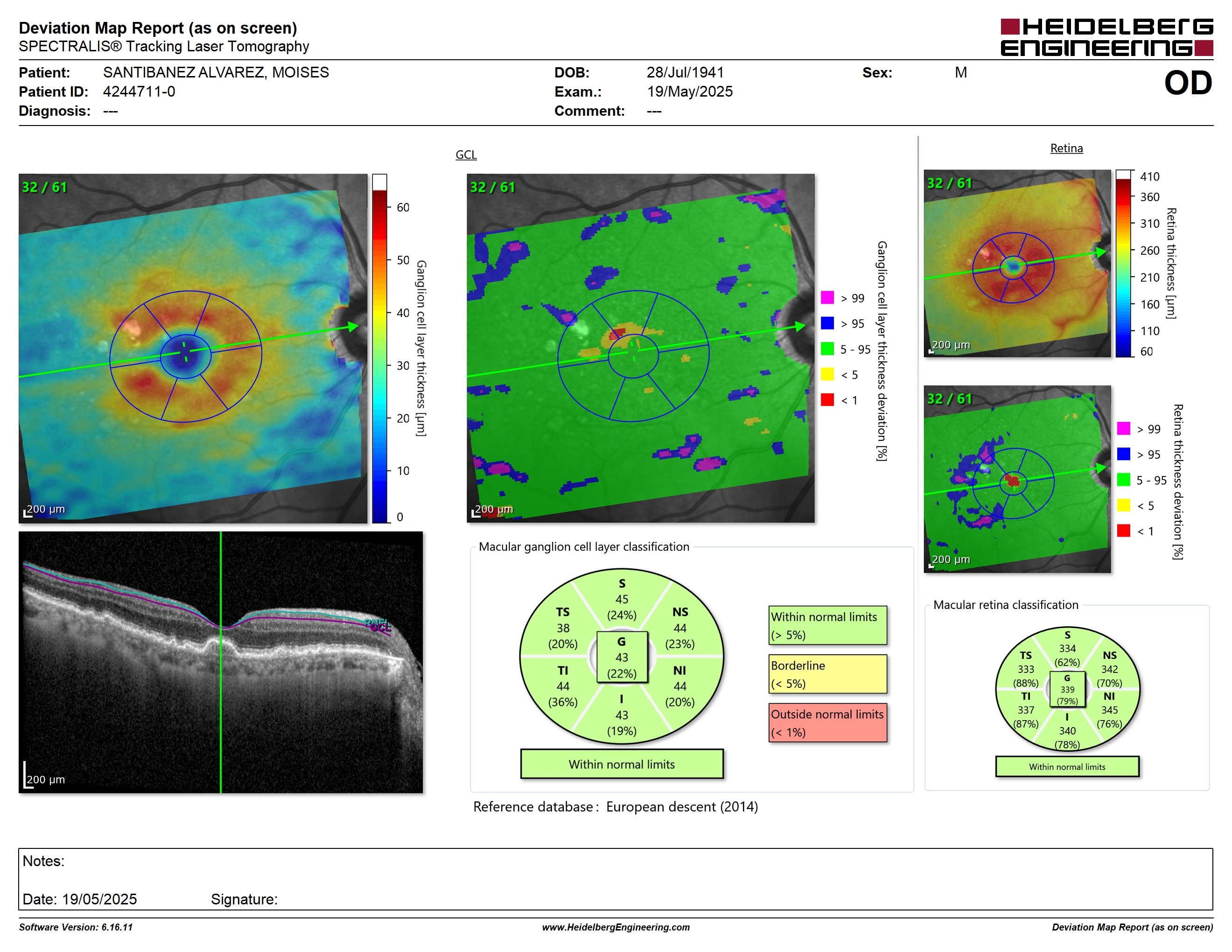The width and height of the screenshot is (1232, 952).
Task: Click 'Macular ganglion cell layer classification' heading
Action: [584, 546]
